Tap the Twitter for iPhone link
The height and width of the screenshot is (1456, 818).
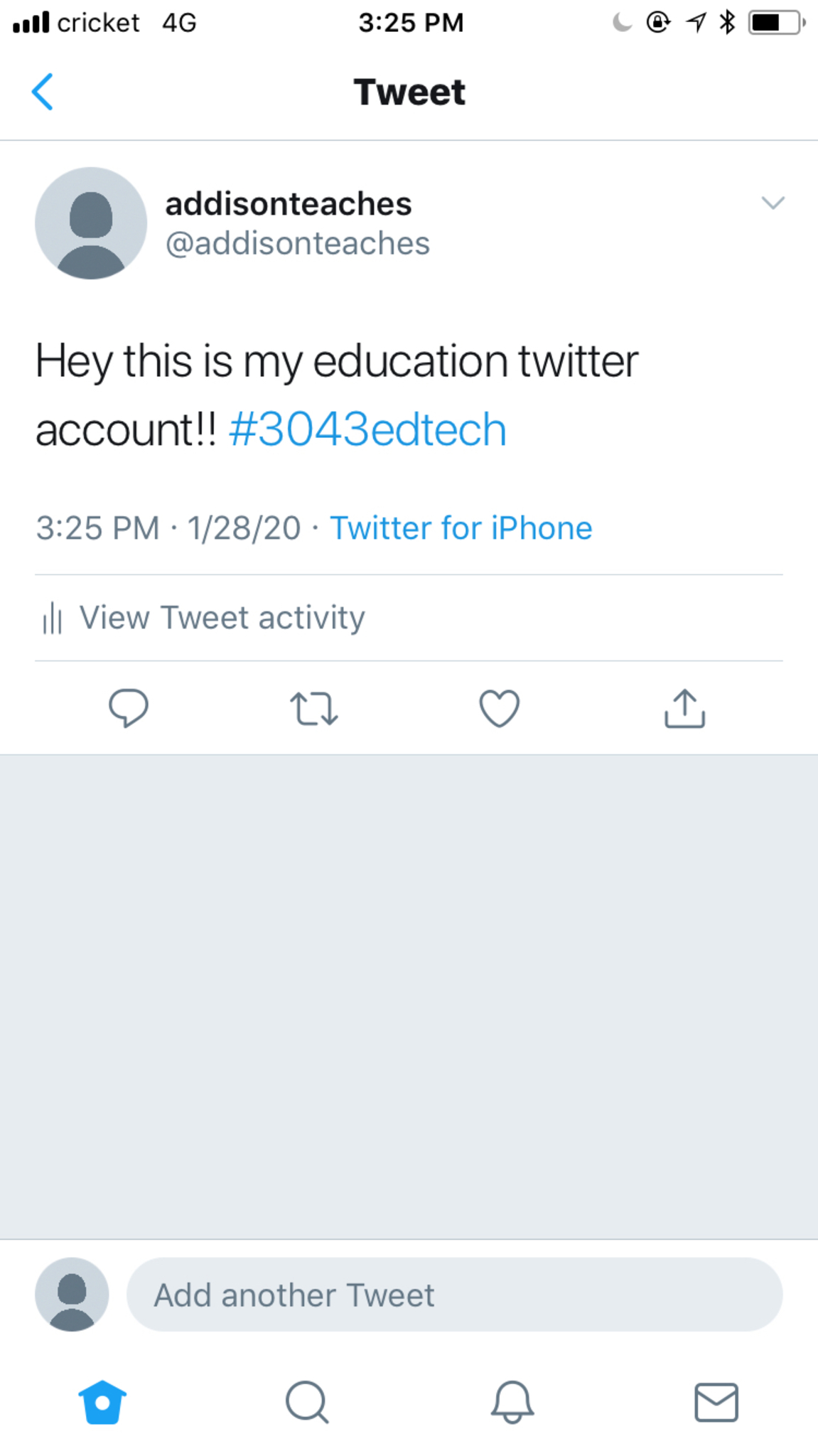click(461, 528)
